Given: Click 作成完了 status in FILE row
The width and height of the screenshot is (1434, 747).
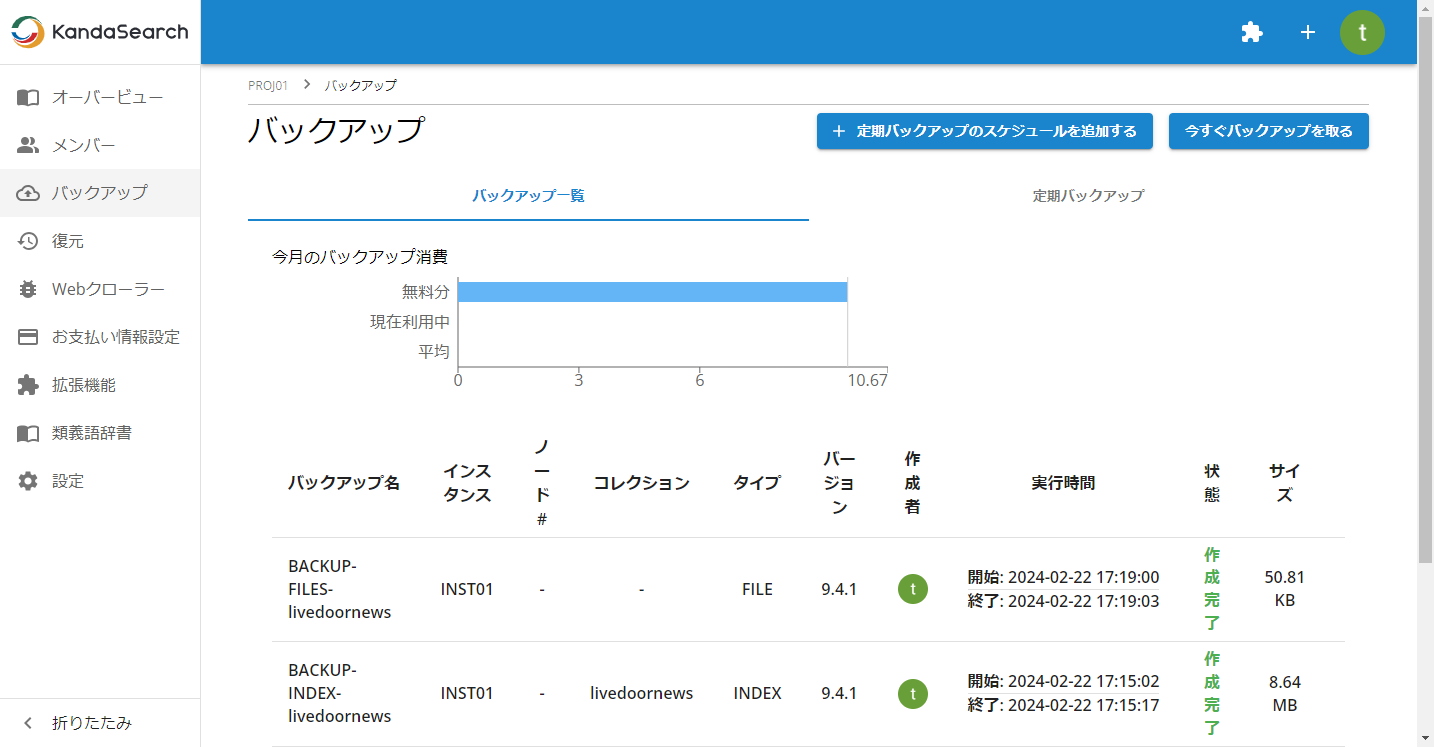Looking at the screenshot, I should pyautogui.click(x=1212, y=589).
